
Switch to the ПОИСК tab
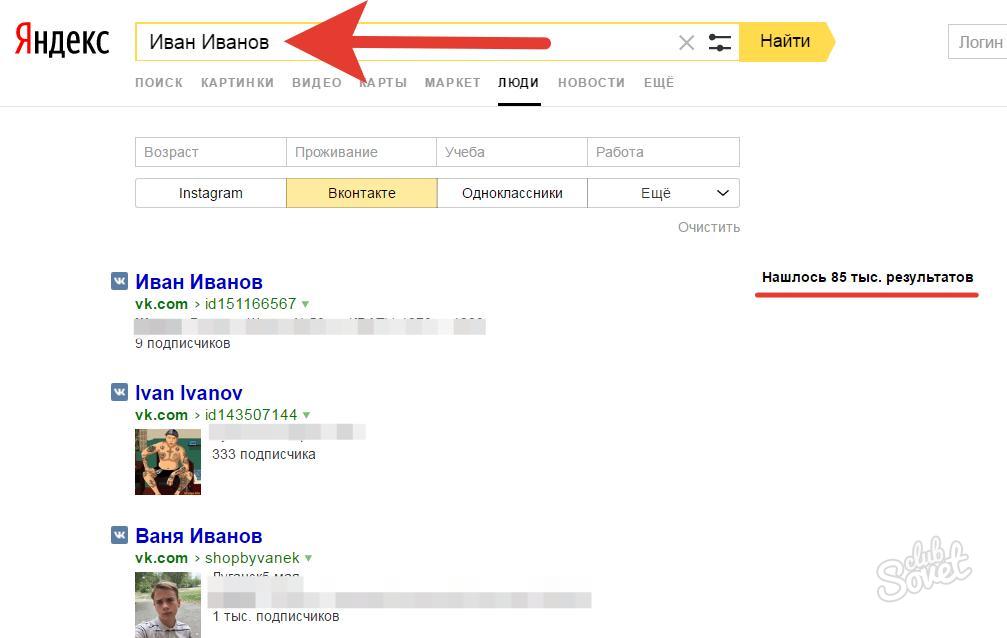159,83
